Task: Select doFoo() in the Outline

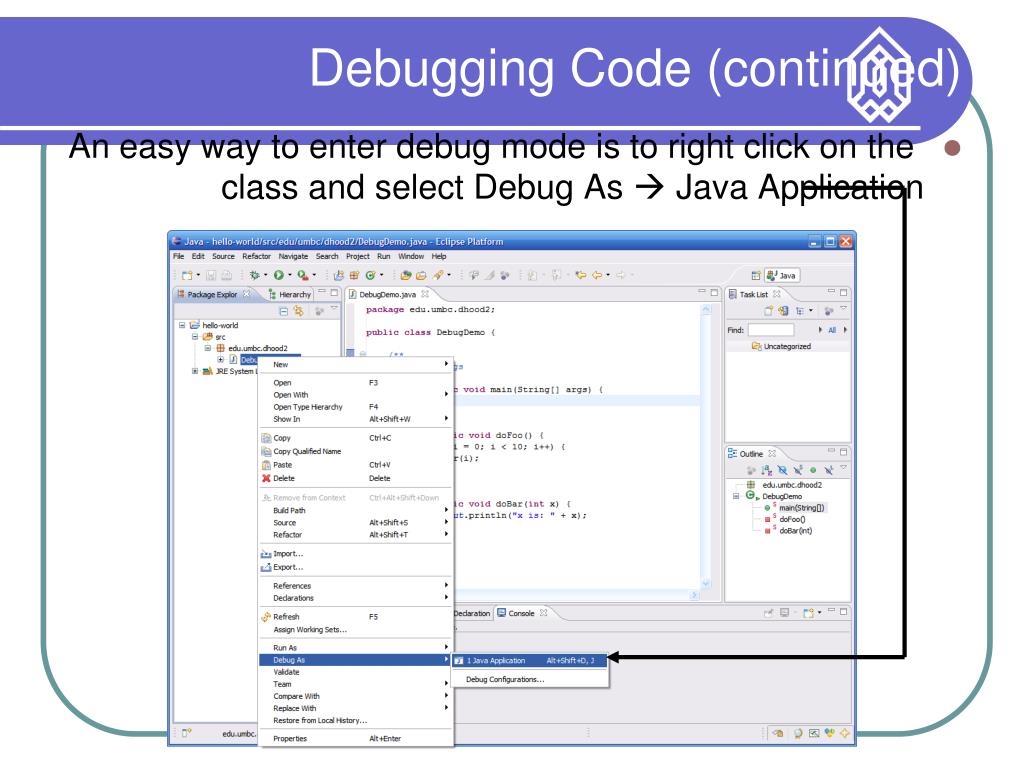Action: pos(792,520)
